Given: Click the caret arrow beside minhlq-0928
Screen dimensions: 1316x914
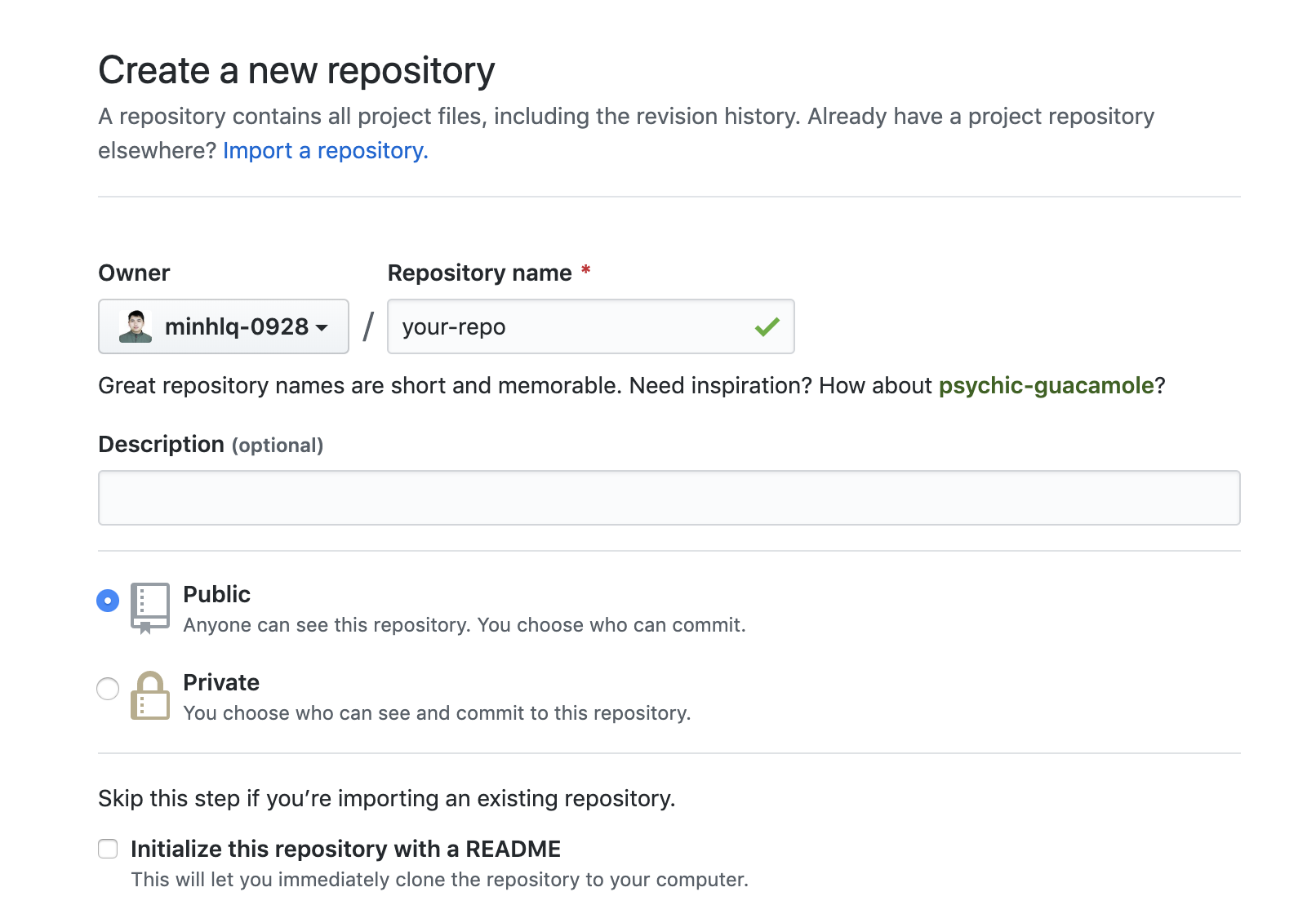Looking at the screenshot, I should click(x=322, y=327).
